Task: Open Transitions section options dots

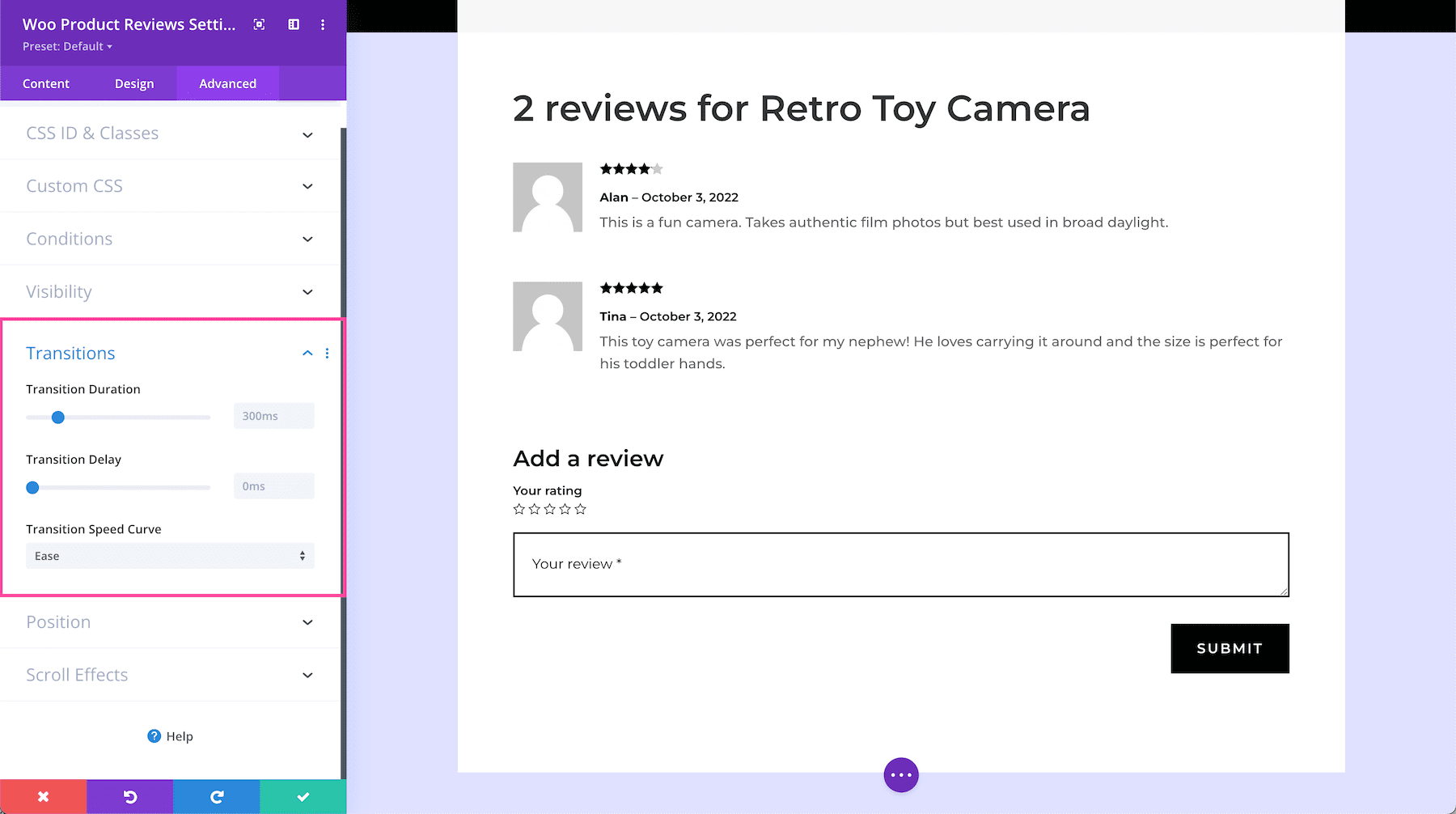Action: tap(327, 354)
